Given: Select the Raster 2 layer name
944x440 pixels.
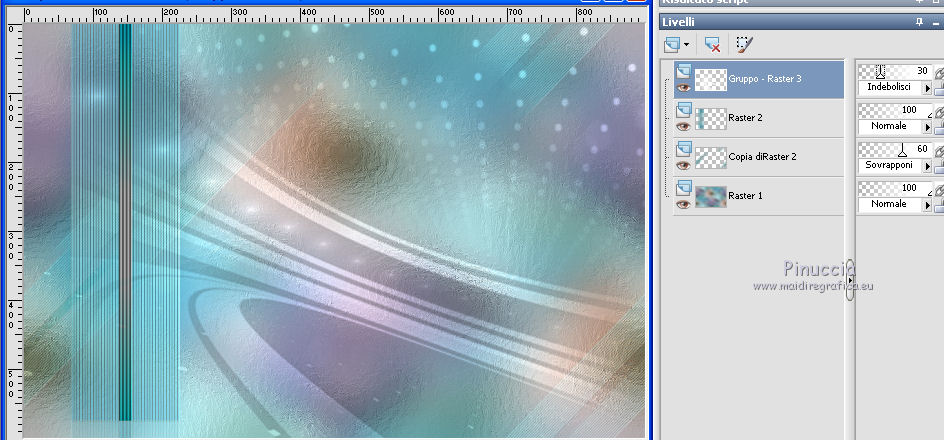Looking at the screenshot, I should pyautogui.click(x=745, y=118).
